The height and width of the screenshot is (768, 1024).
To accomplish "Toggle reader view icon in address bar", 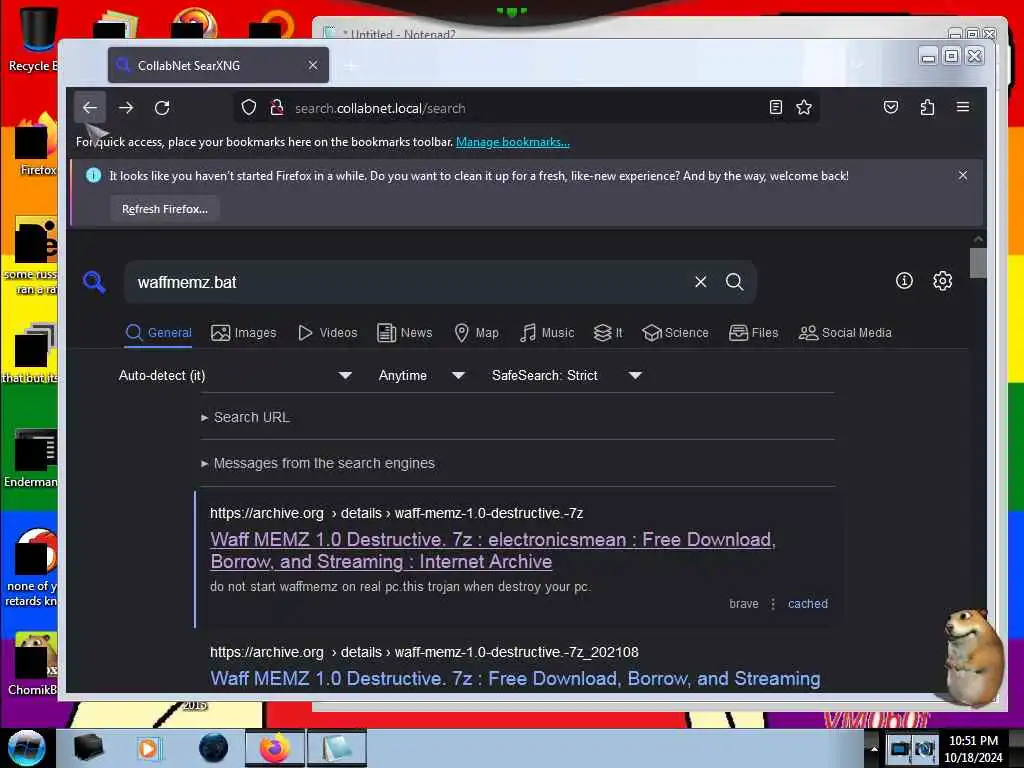I will tap(775, 108).
